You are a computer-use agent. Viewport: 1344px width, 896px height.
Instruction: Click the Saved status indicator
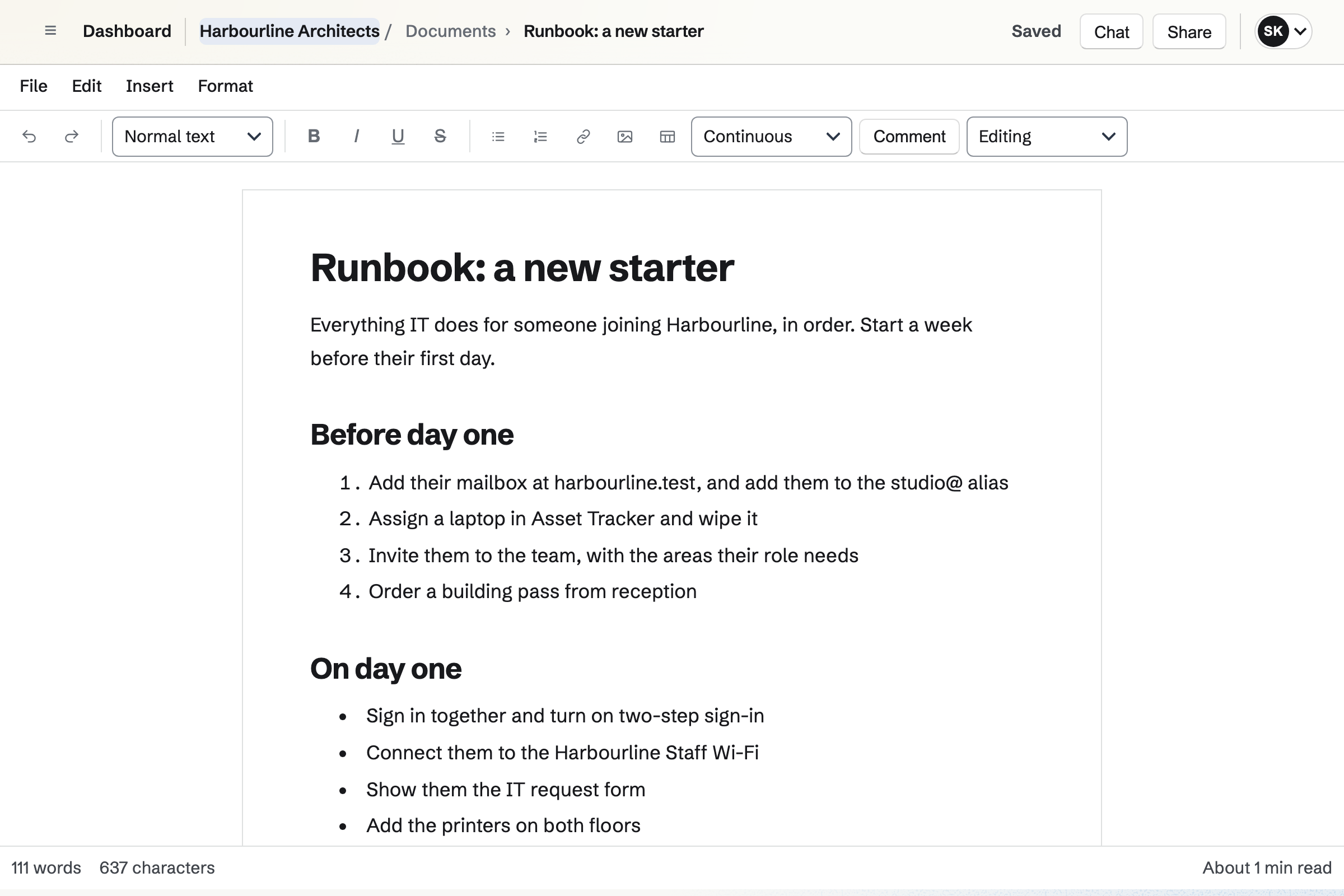pos(1036,31)
